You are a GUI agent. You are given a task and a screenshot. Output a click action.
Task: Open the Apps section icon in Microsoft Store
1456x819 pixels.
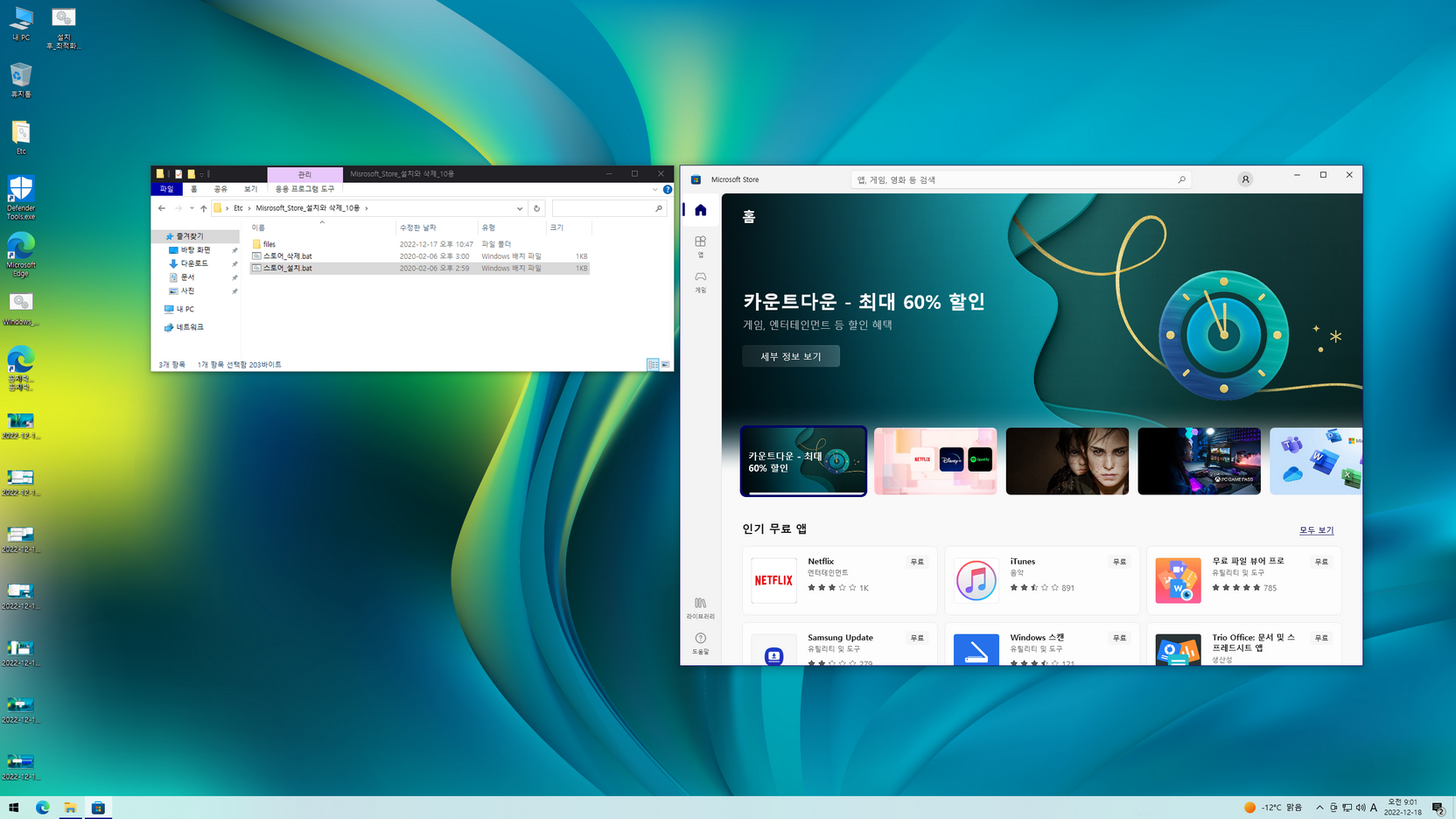(700, 246)
